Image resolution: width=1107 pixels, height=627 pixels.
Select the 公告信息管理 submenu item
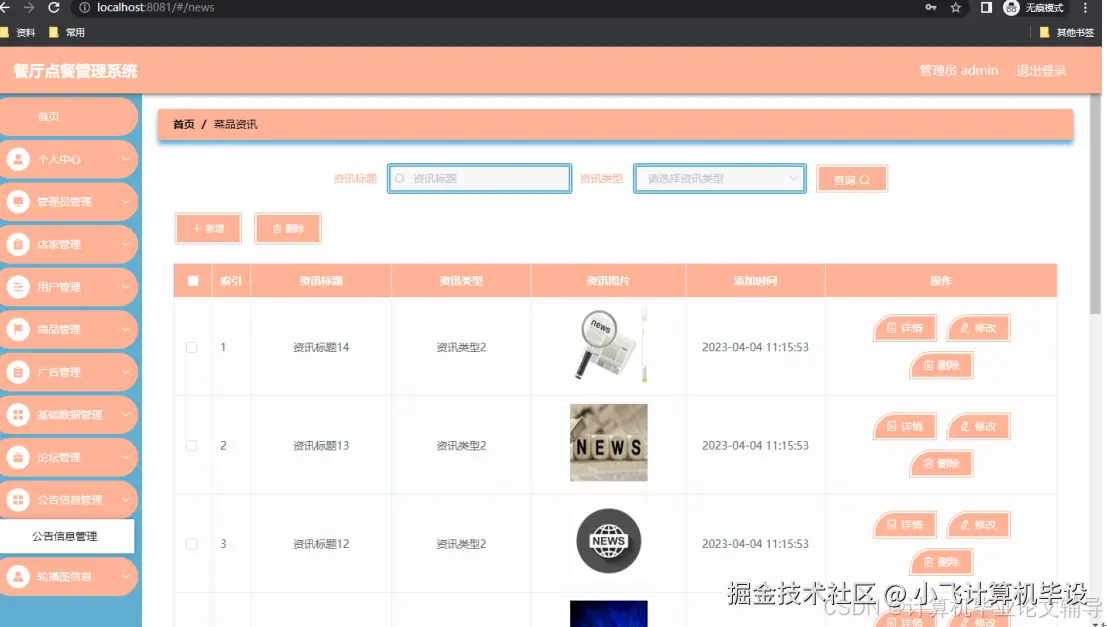click(x=66, y=536)
